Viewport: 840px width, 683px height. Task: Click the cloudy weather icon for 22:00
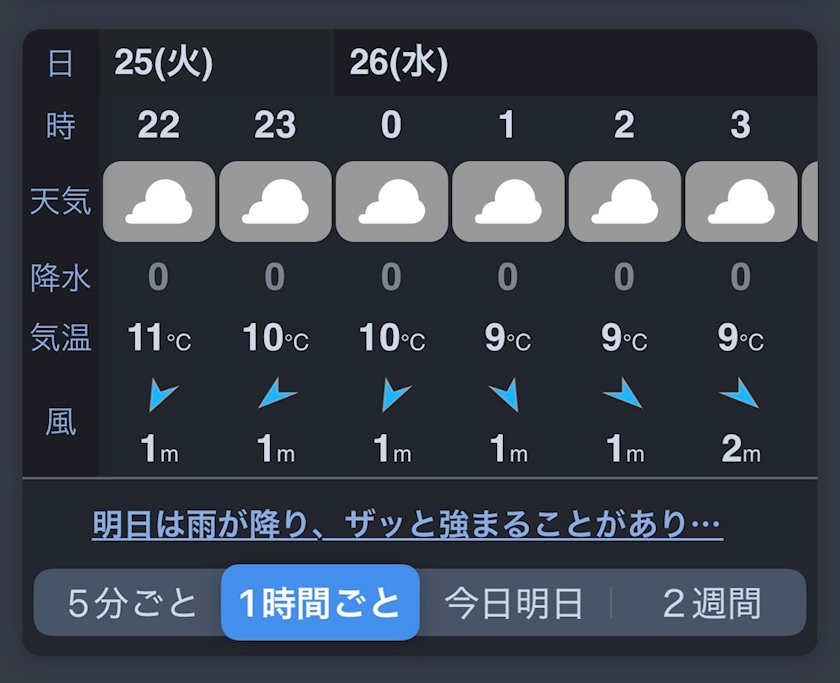[159, 202]
